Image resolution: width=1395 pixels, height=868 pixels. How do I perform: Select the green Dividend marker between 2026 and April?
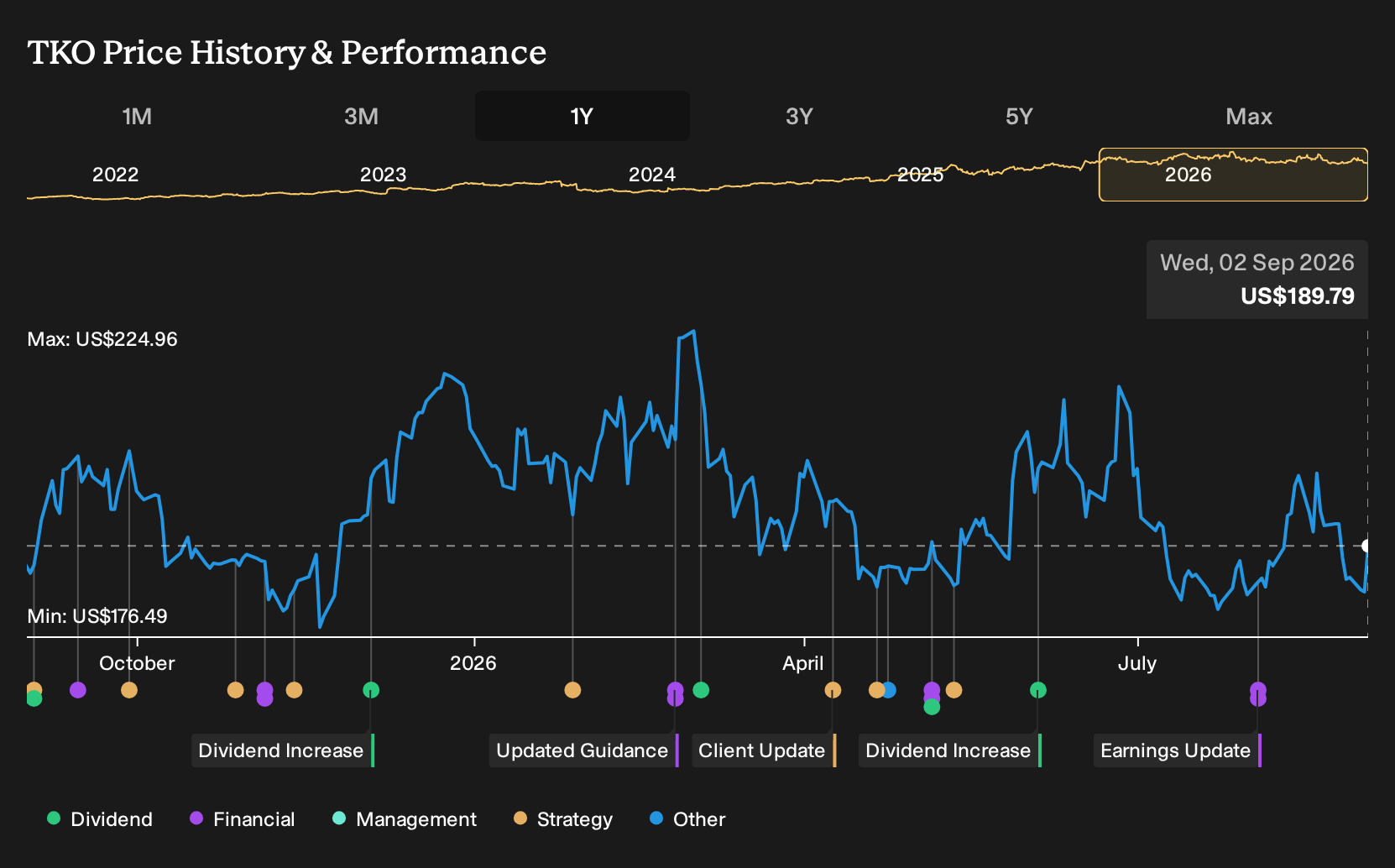701,690
